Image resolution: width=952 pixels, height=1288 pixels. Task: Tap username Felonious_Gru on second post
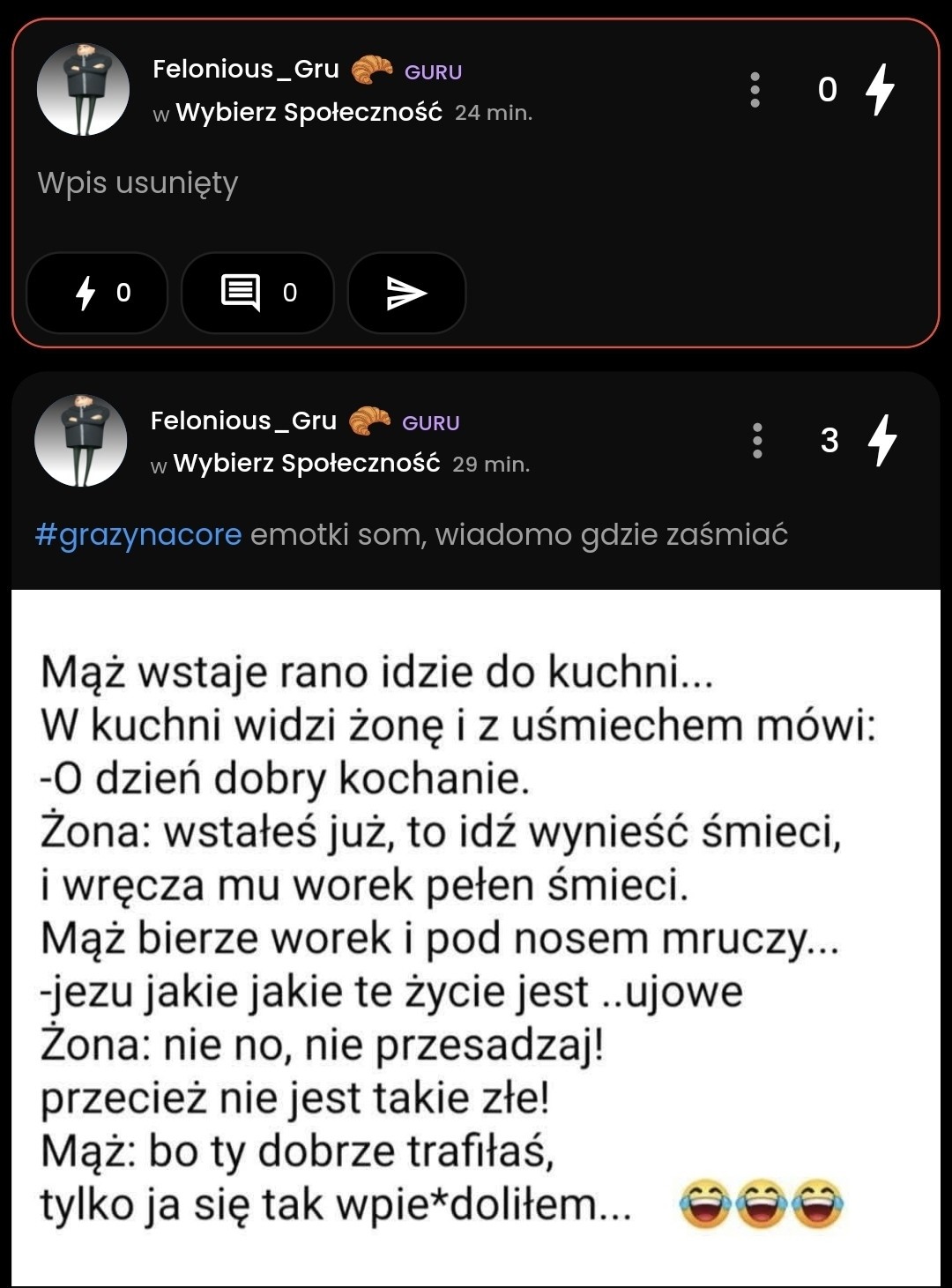243,421
